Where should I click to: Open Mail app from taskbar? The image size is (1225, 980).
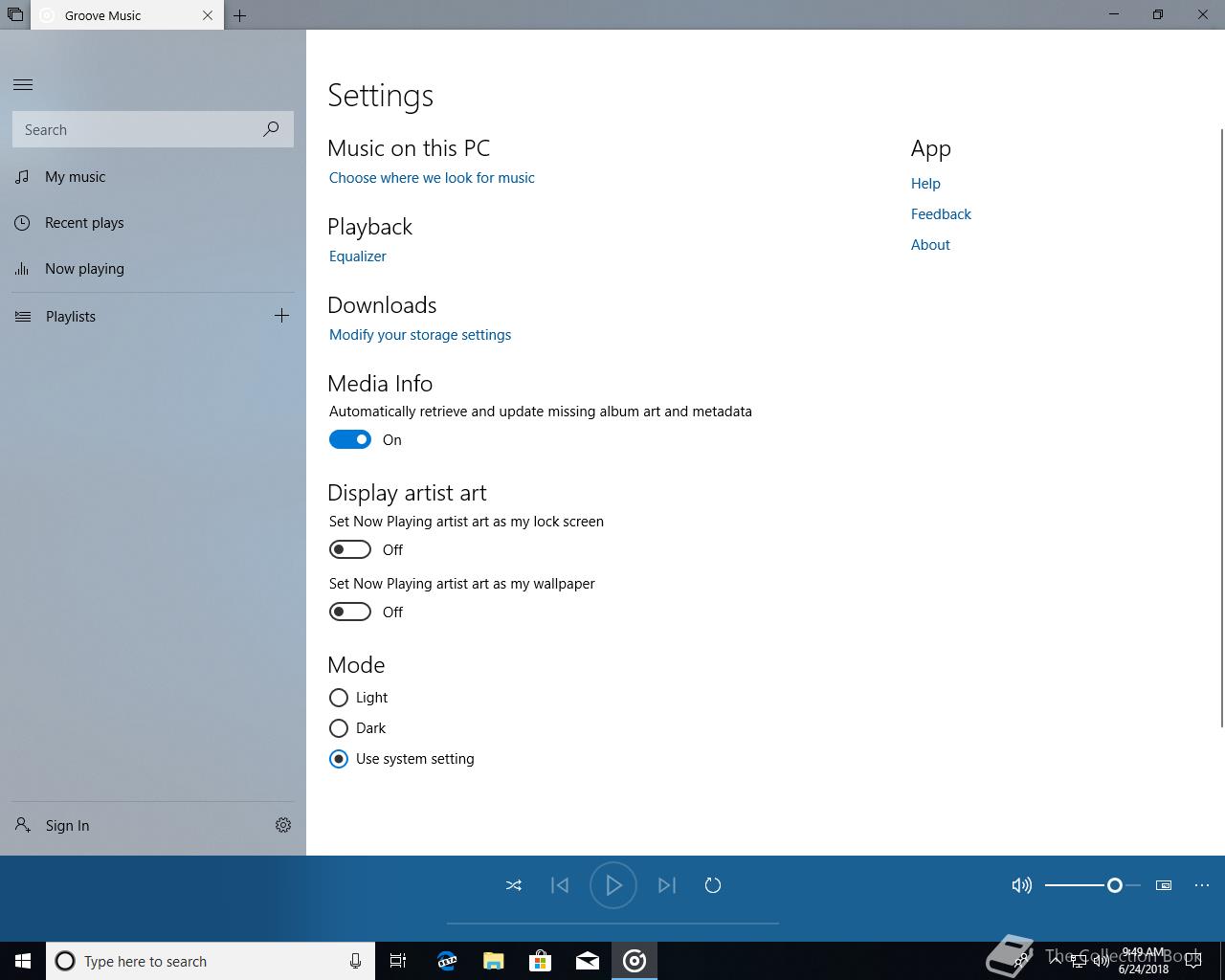click(588, 961)
